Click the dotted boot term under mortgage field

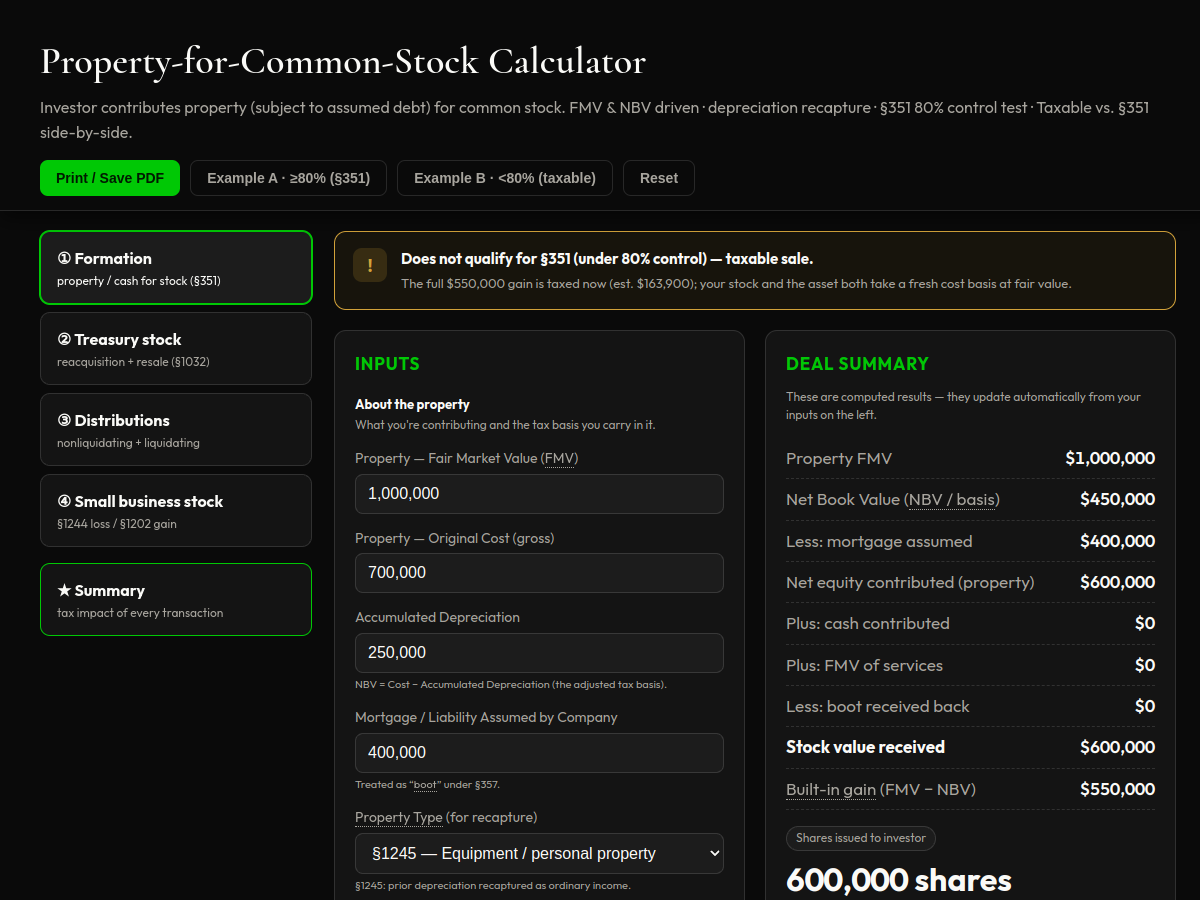pyautogui.click(x=427, y=785)
